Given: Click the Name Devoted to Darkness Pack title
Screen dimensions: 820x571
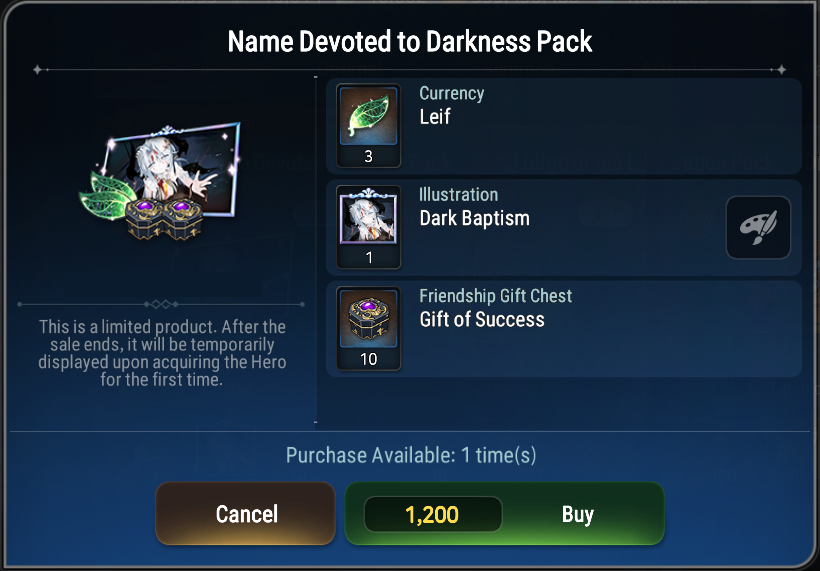Looking at the screenshot, I should (x=410, y=41).
